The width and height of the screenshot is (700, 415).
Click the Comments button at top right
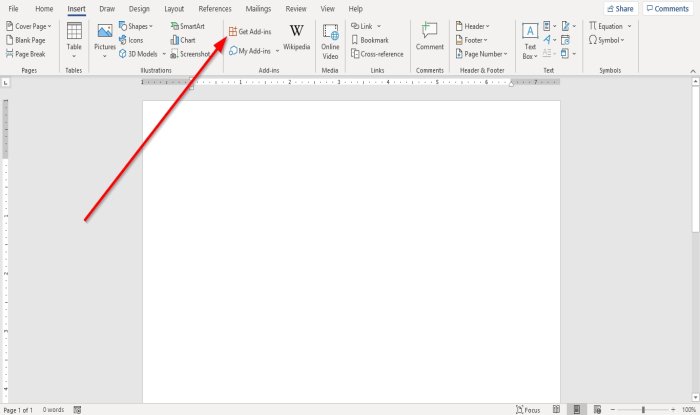pyautogui.click(x=668, y=8)
